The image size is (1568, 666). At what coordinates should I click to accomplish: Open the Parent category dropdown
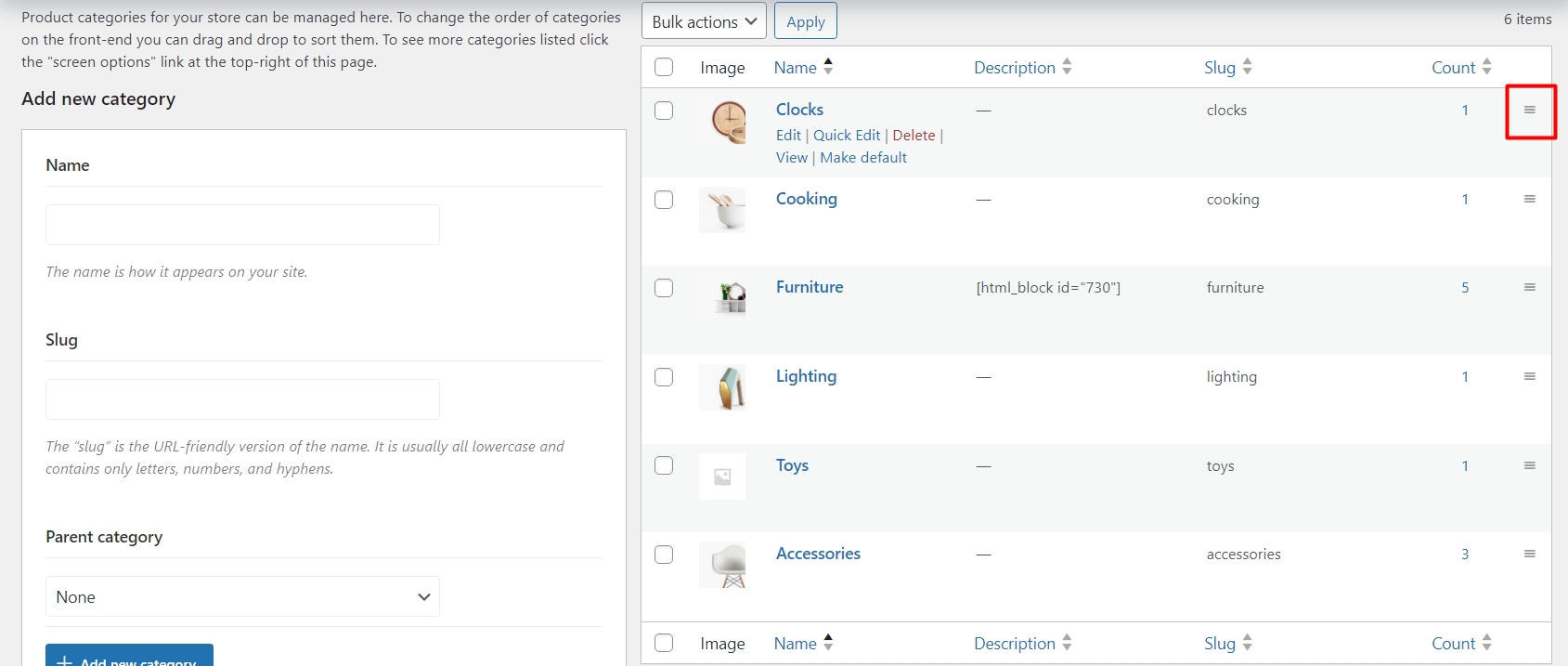[x=242, y=596]
